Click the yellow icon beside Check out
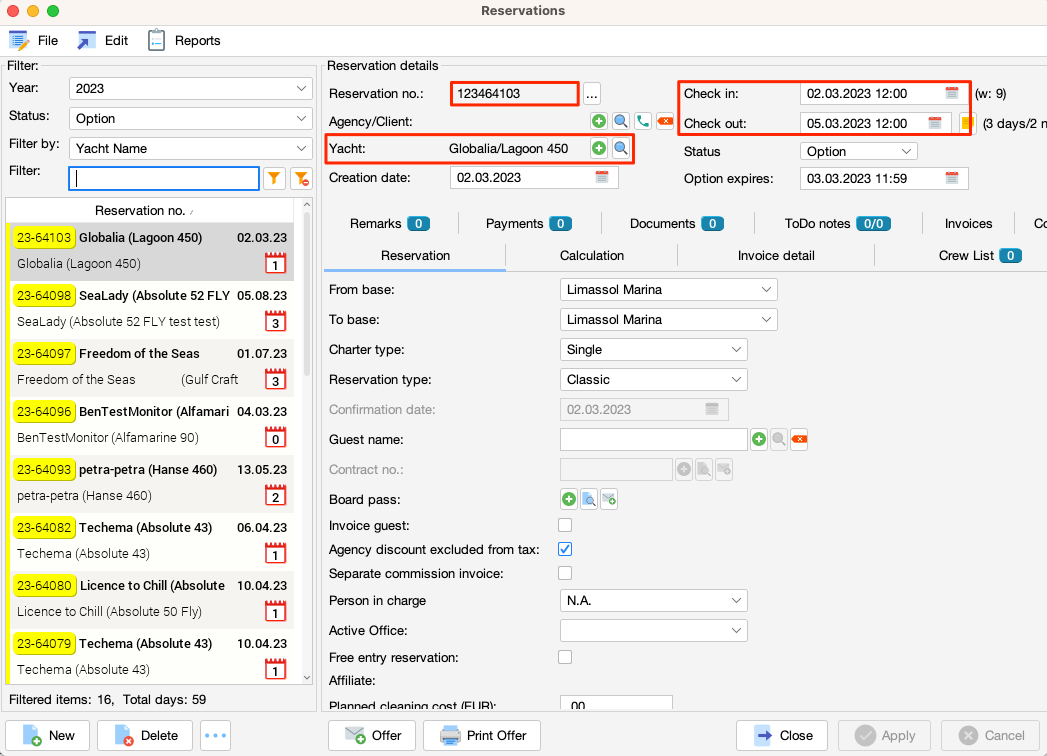The height and width of the screenshot is (756, 1047). pyautogui.click(x=967, y=123)
